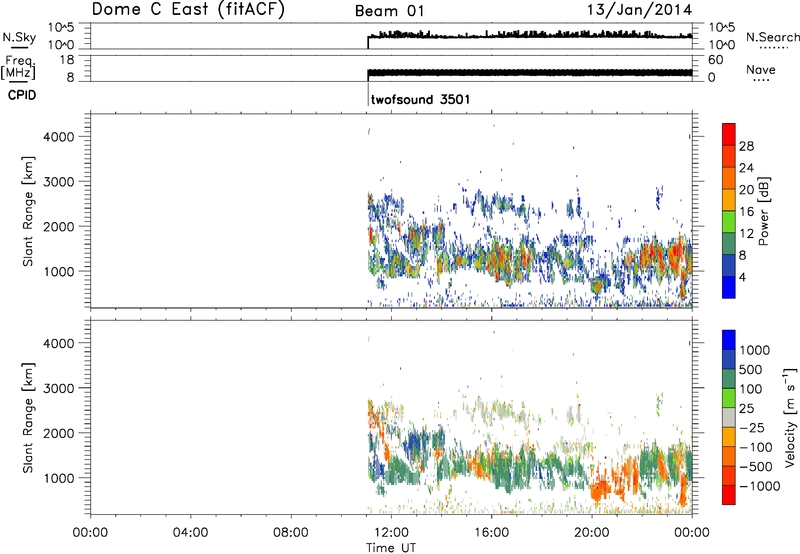Click the blue bottom of the power color bar
Screen dimensions: 800x554
[729, 287]
